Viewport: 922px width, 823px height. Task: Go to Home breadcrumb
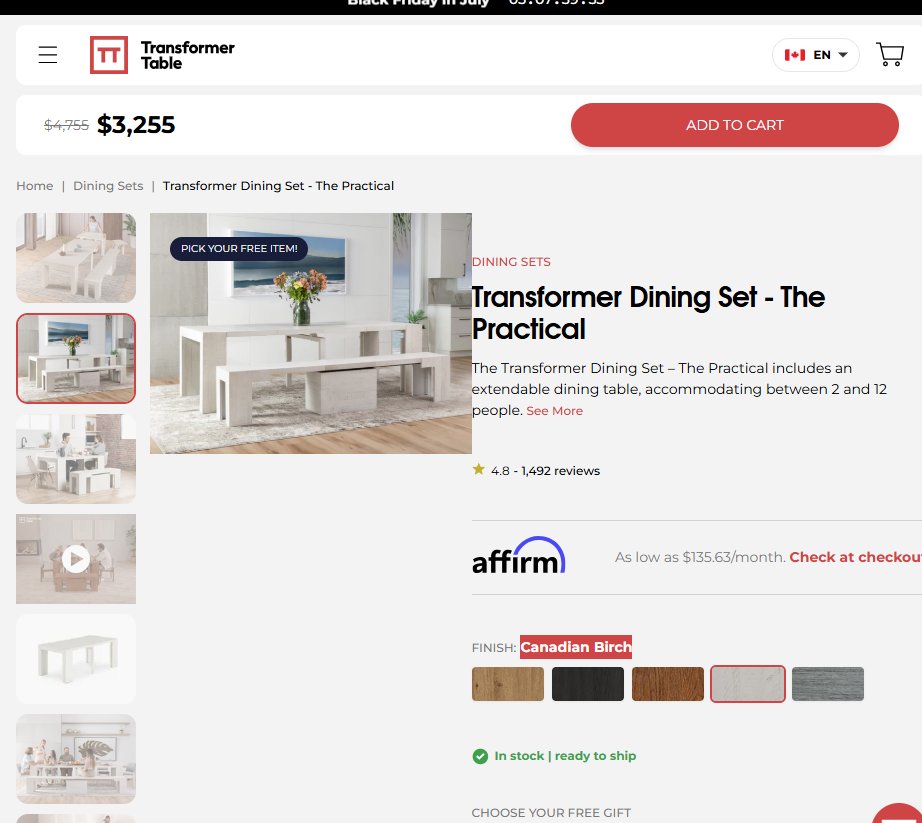35,186
